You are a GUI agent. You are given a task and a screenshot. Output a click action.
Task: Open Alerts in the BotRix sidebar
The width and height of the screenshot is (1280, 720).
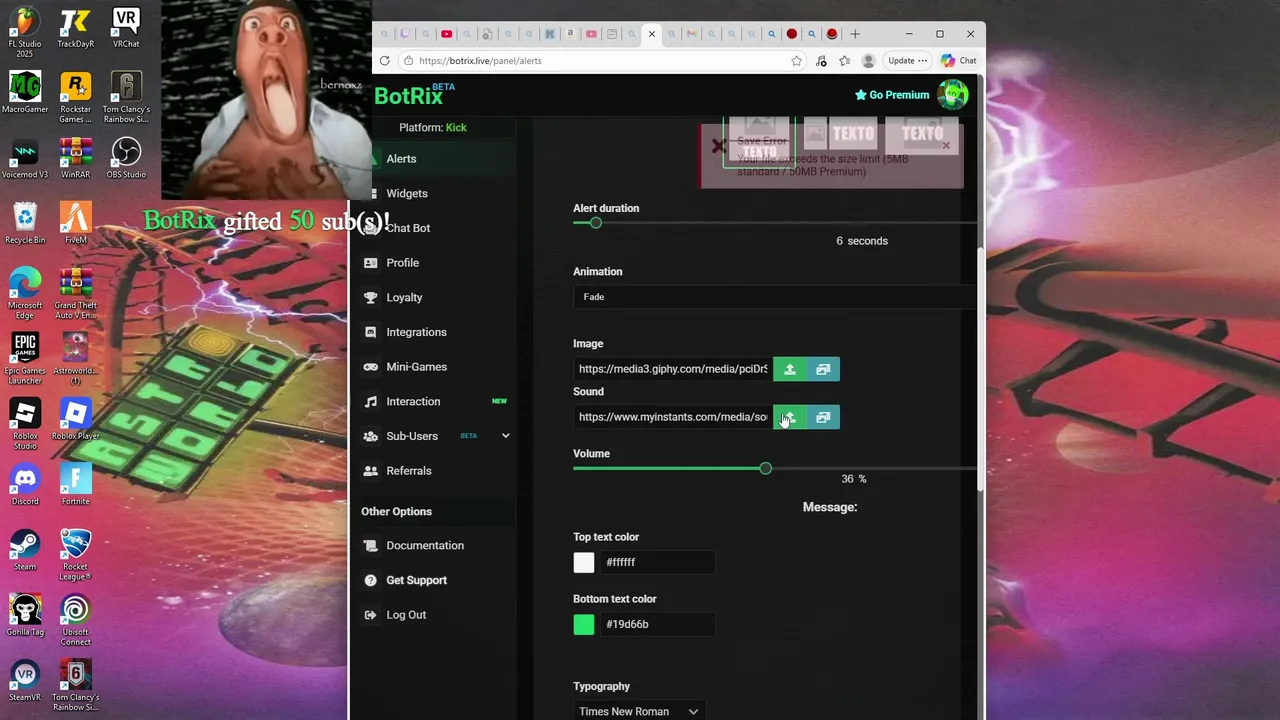[x=401, y=158]
